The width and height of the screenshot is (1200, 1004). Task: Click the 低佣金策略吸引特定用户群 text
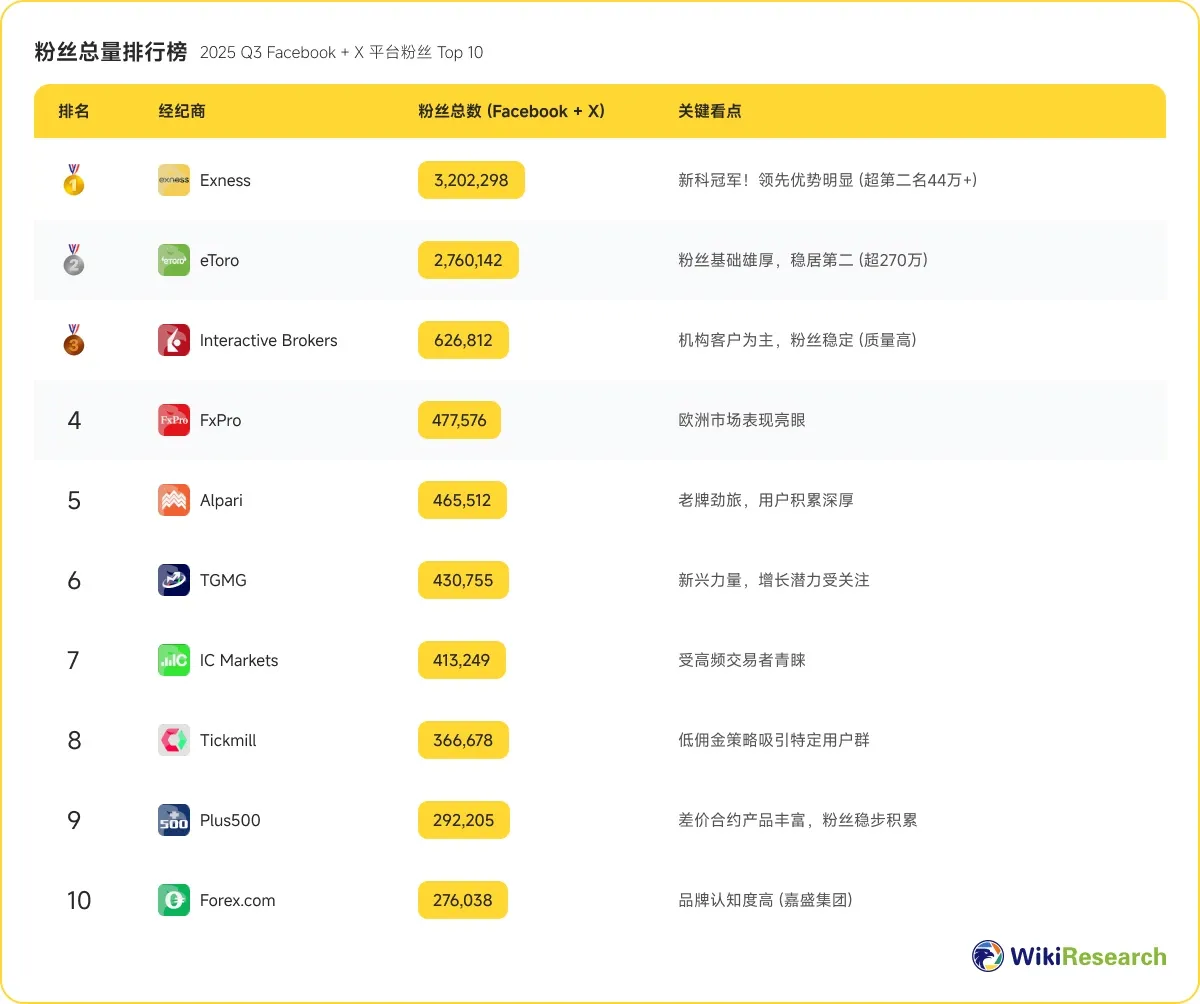(774, 740)
